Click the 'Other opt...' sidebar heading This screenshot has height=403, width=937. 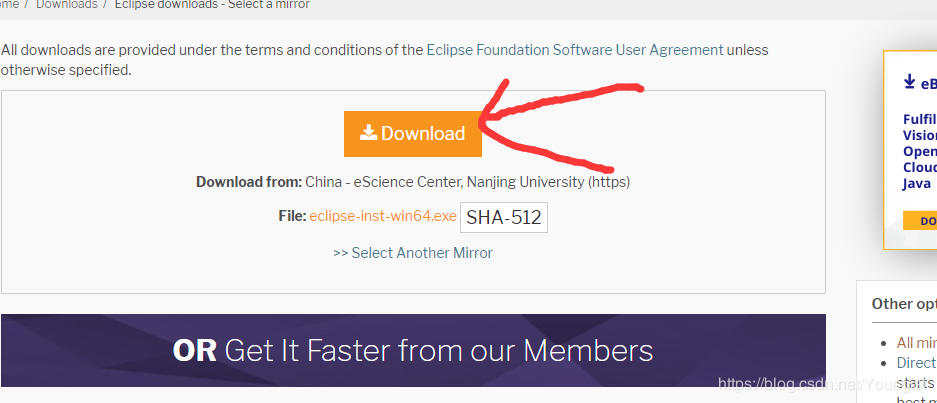(904, 303)
